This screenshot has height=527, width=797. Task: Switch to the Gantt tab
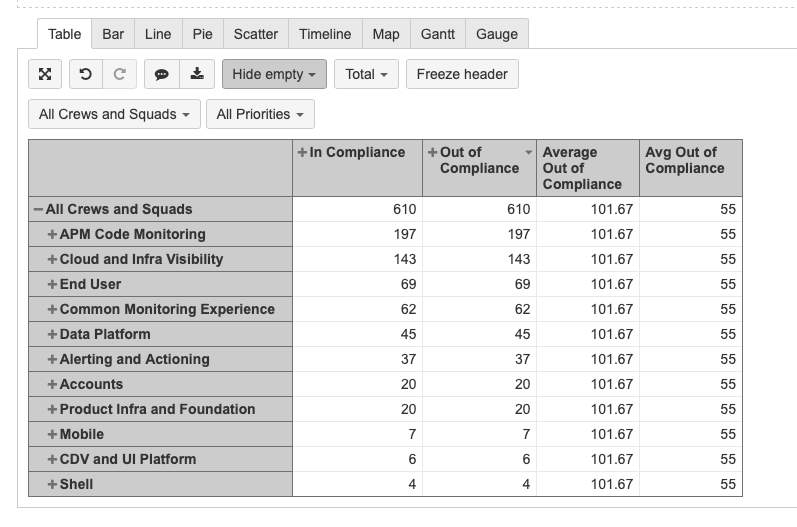click(x=438, y=34)
